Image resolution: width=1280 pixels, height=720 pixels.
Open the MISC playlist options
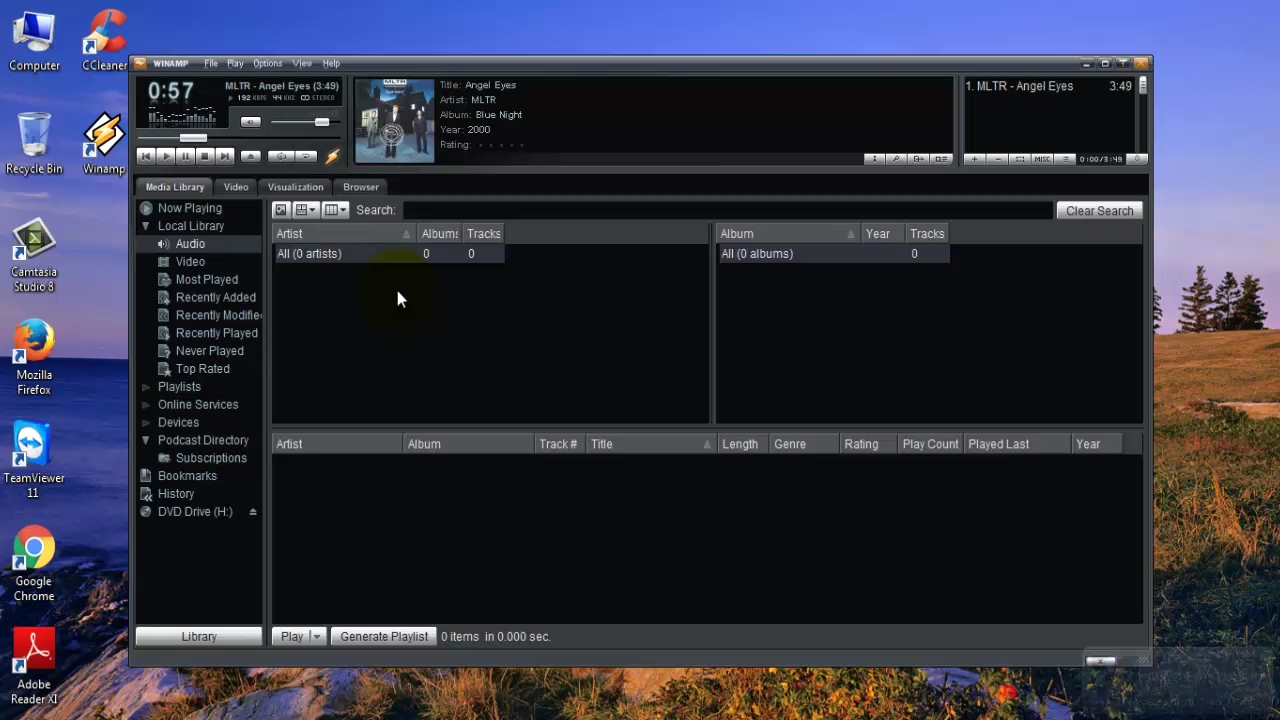(x=1041, y=159)
